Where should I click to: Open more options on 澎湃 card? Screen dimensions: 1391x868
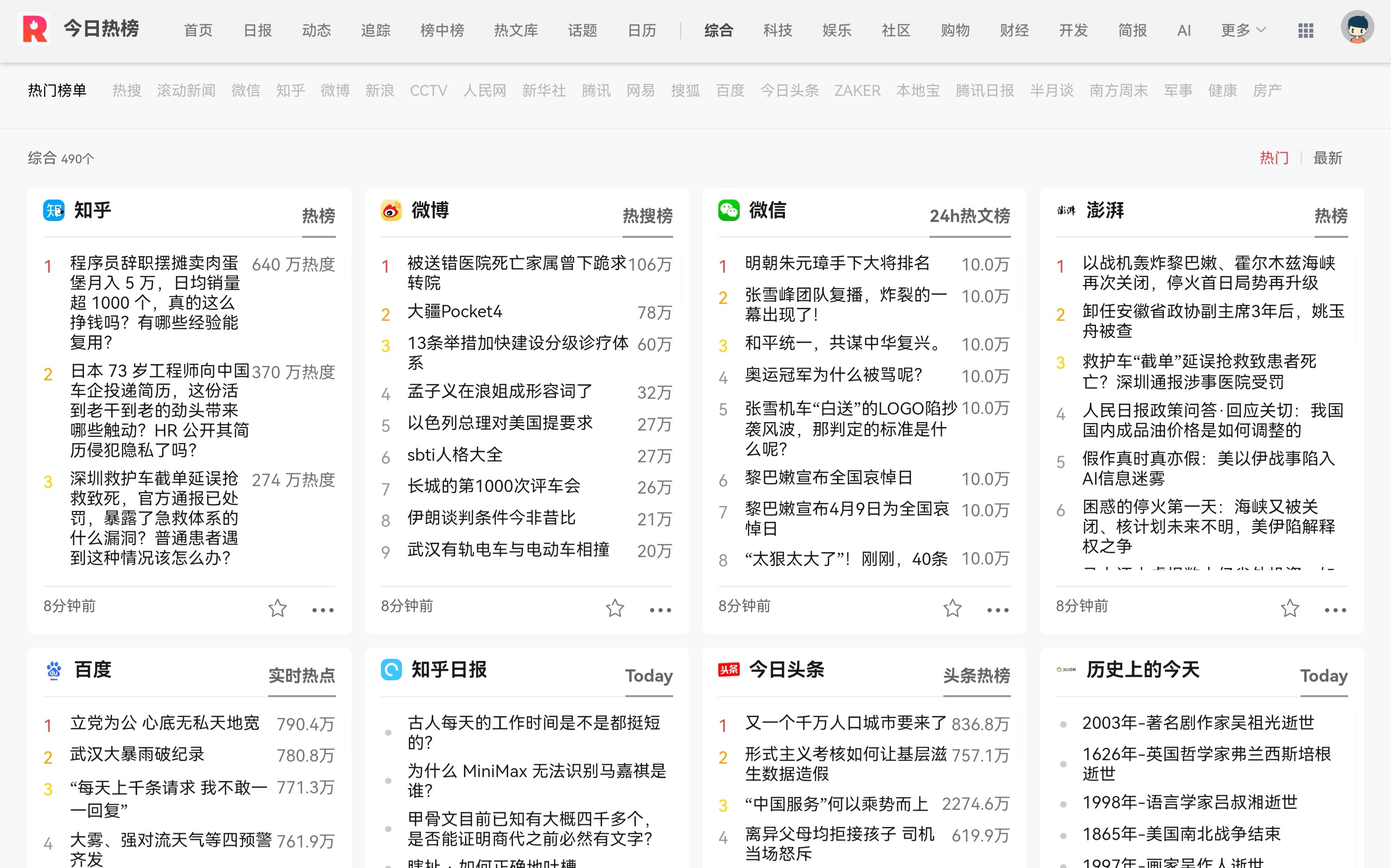1335,610
